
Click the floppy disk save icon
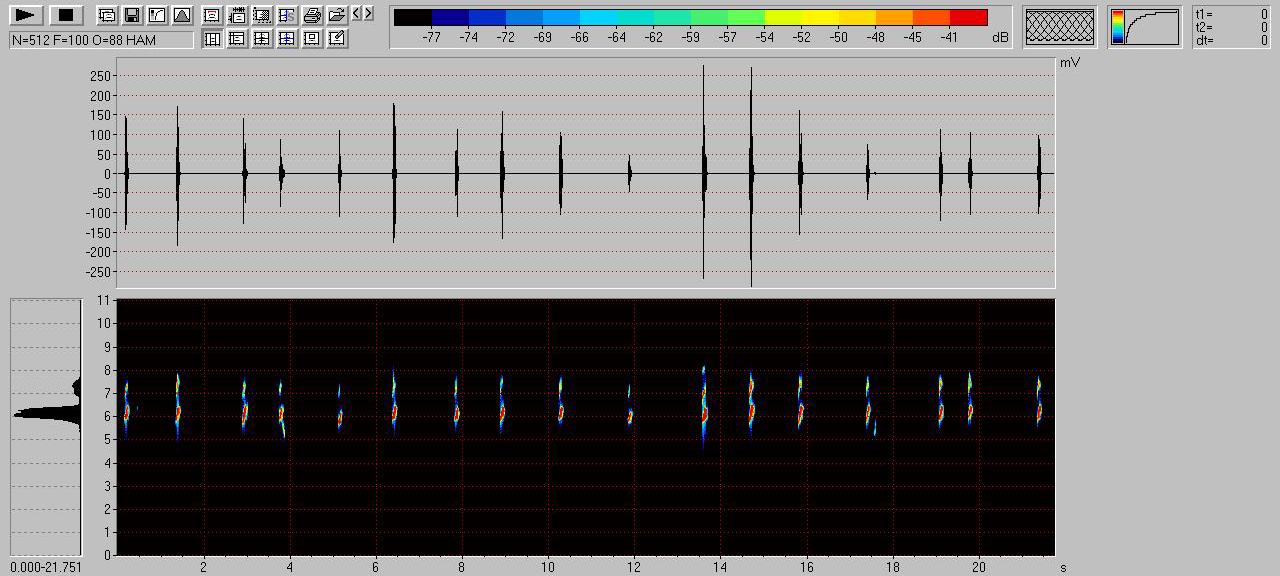click(132, 15)
